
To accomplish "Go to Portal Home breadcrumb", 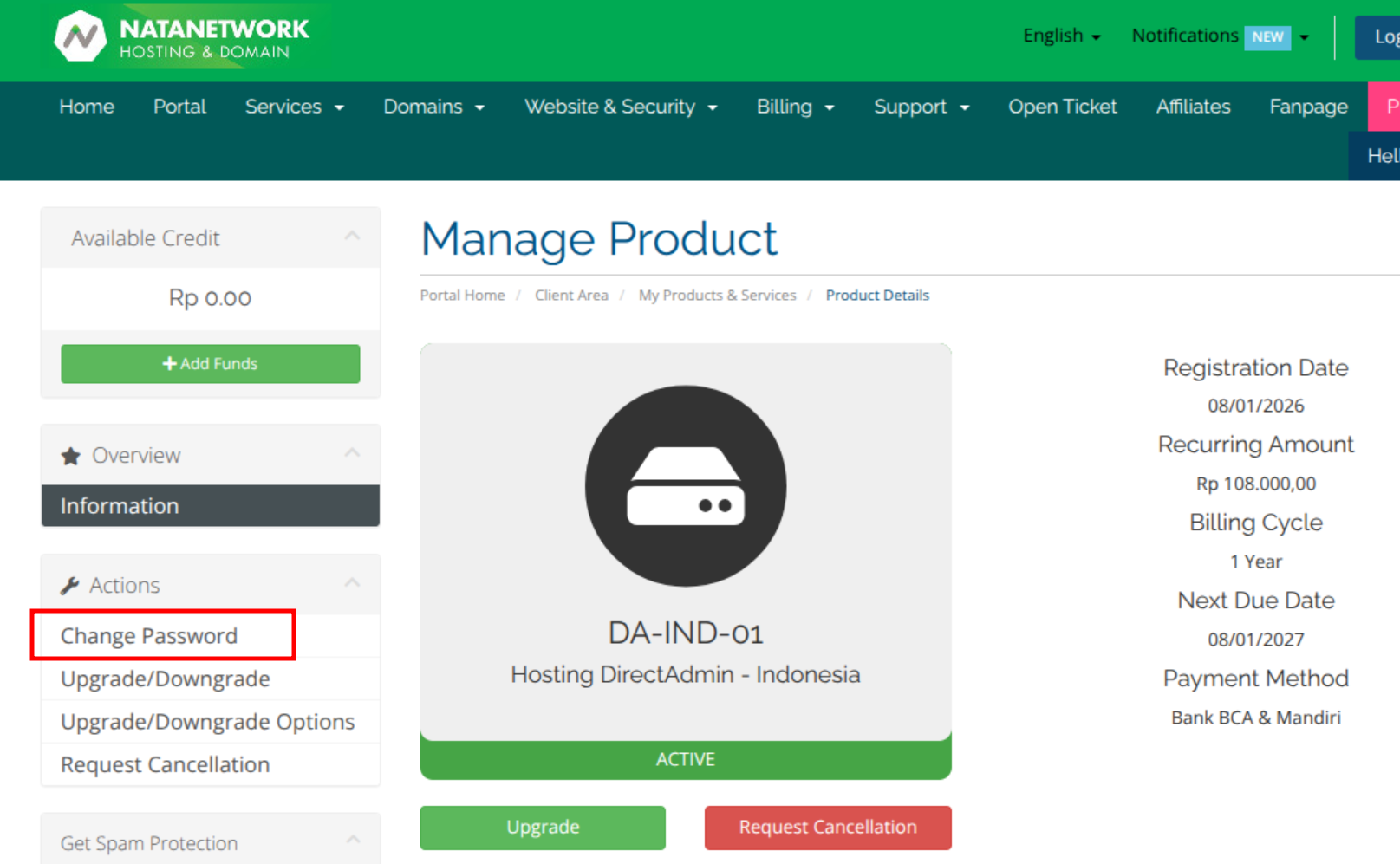I will (x=462, y=296).
